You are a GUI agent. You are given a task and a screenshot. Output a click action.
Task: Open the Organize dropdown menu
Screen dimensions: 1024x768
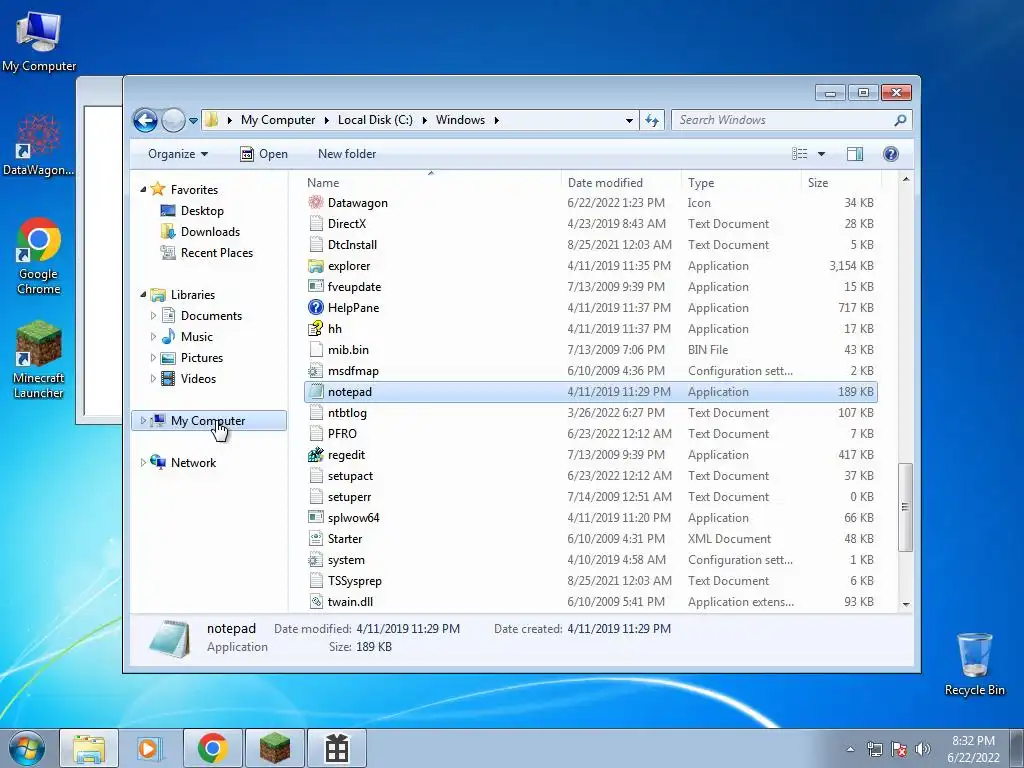pos(178,154)
